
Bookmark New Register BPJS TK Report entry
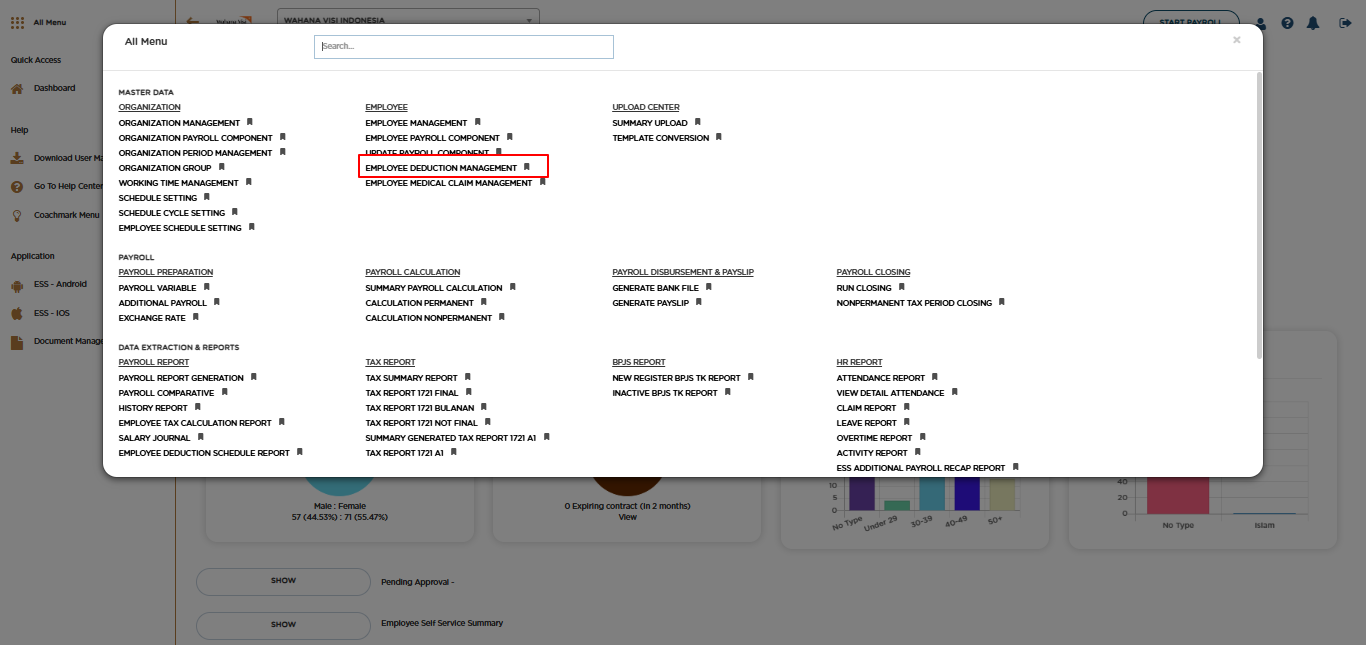pyautogui.click(x=751, y=377)
